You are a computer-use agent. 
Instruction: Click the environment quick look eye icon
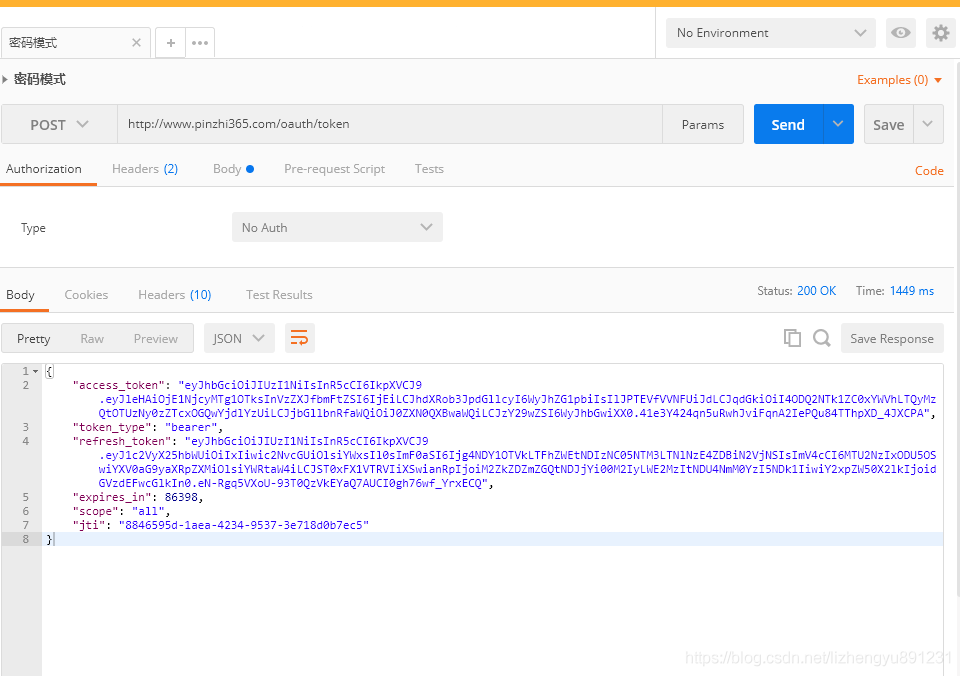tap(901, 33)
